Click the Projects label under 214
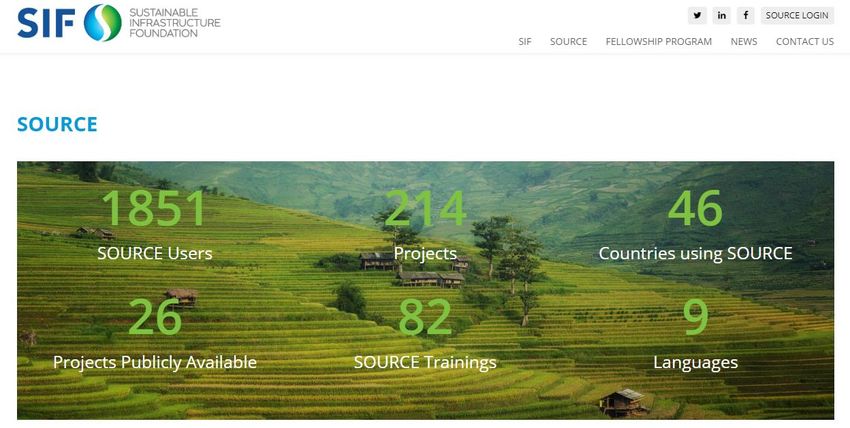Image resolution: width=850 pixels, height=428 pixels. pyautogui.click(x=425, y=254)
